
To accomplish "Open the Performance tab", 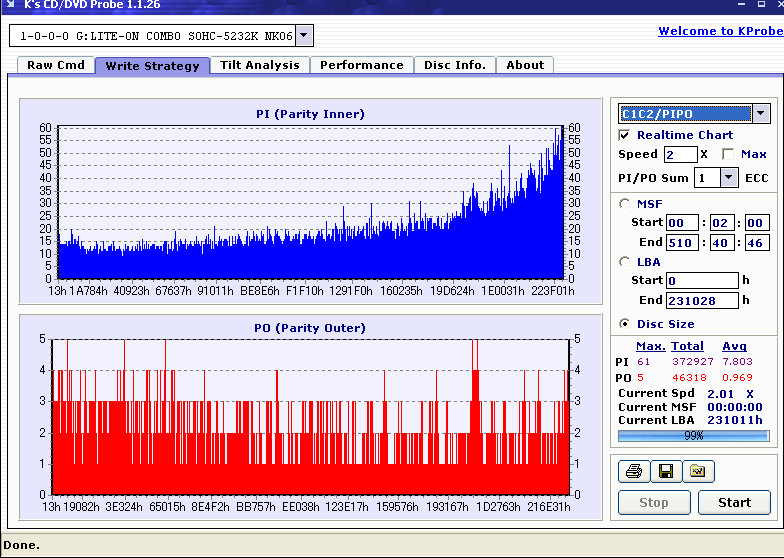I will pyautogui.click(x=362, y=65).
